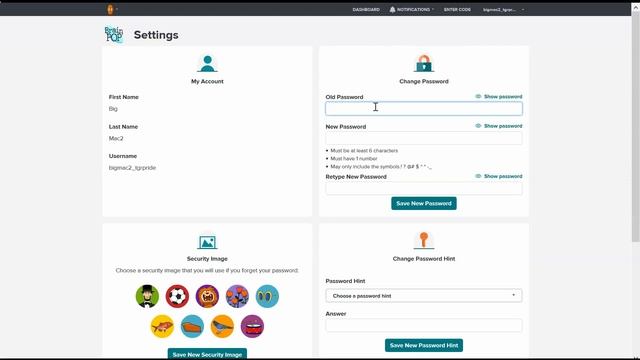The width and height of the screenshot is (640, 360).
Task: Choose the blue bird security image
Action: 222,326
